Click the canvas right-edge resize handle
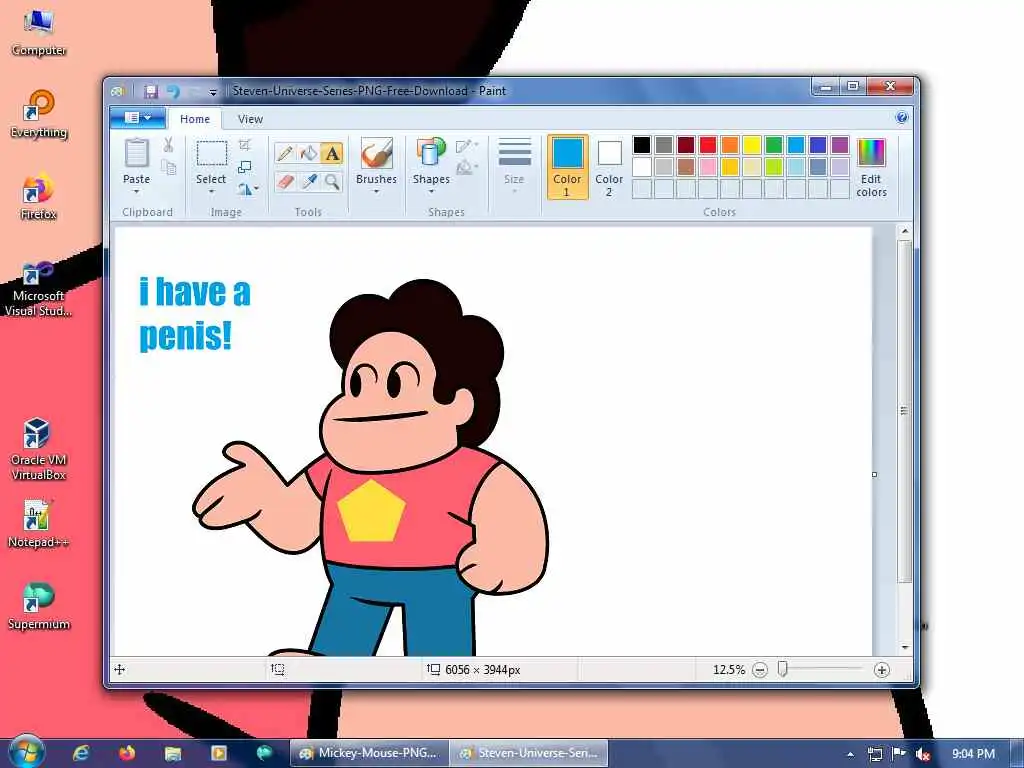 pos(874,475)
